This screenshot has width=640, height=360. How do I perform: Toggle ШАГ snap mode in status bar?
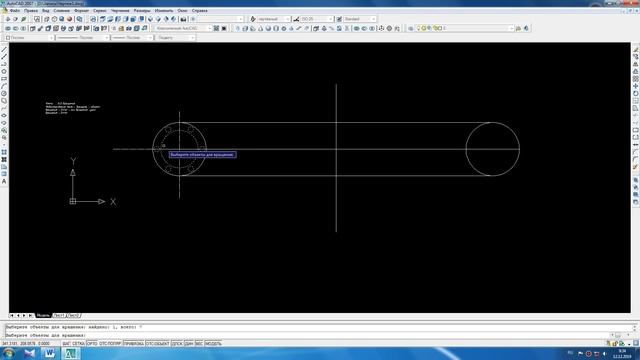click(x=66, y=344)
